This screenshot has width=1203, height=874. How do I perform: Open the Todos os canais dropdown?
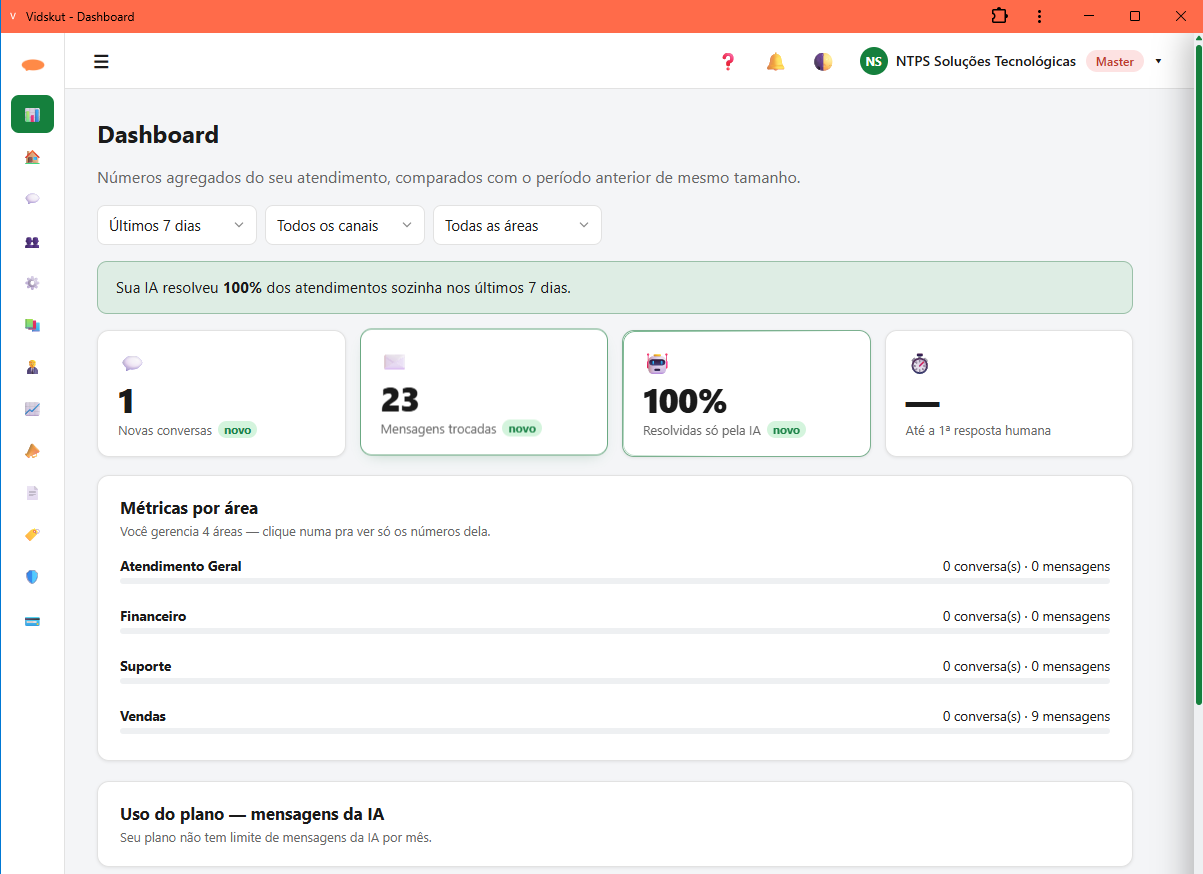pyautogui.click(x=345, y=225)
